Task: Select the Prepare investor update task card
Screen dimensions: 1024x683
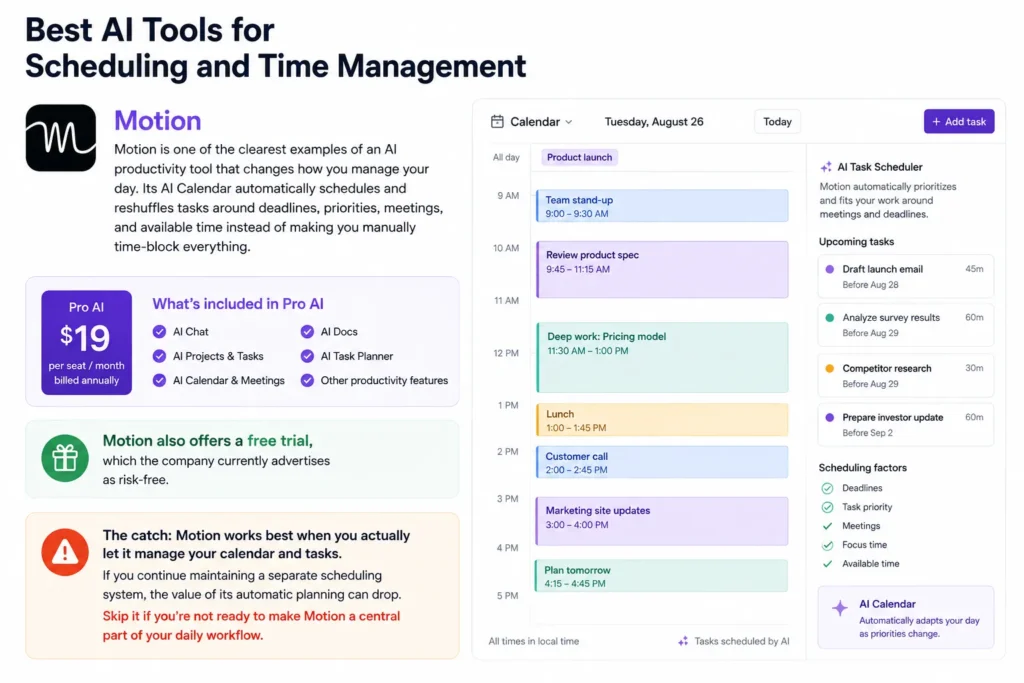Action: pos(906,425)
